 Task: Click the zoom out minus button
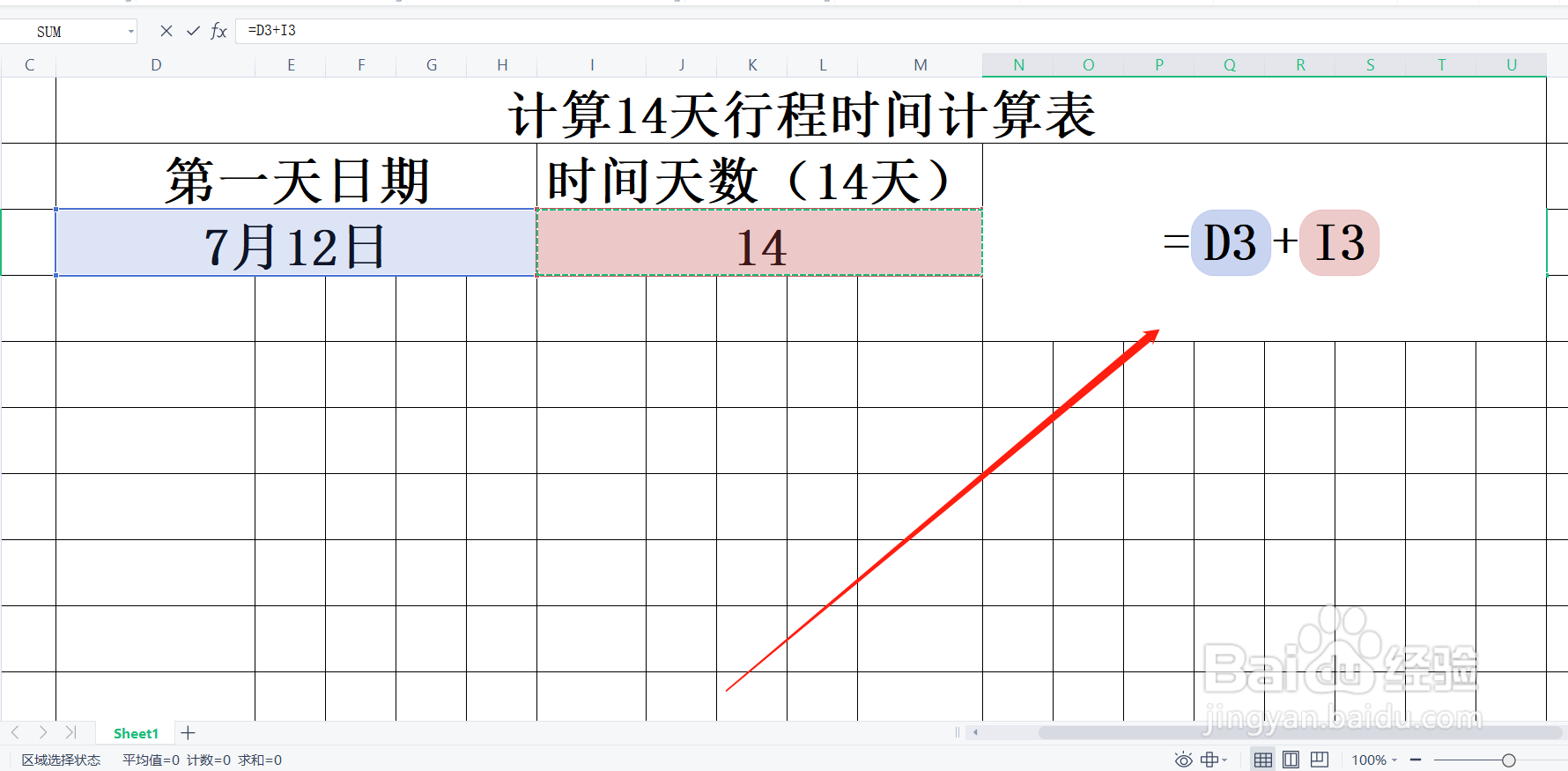(1416, 760)
